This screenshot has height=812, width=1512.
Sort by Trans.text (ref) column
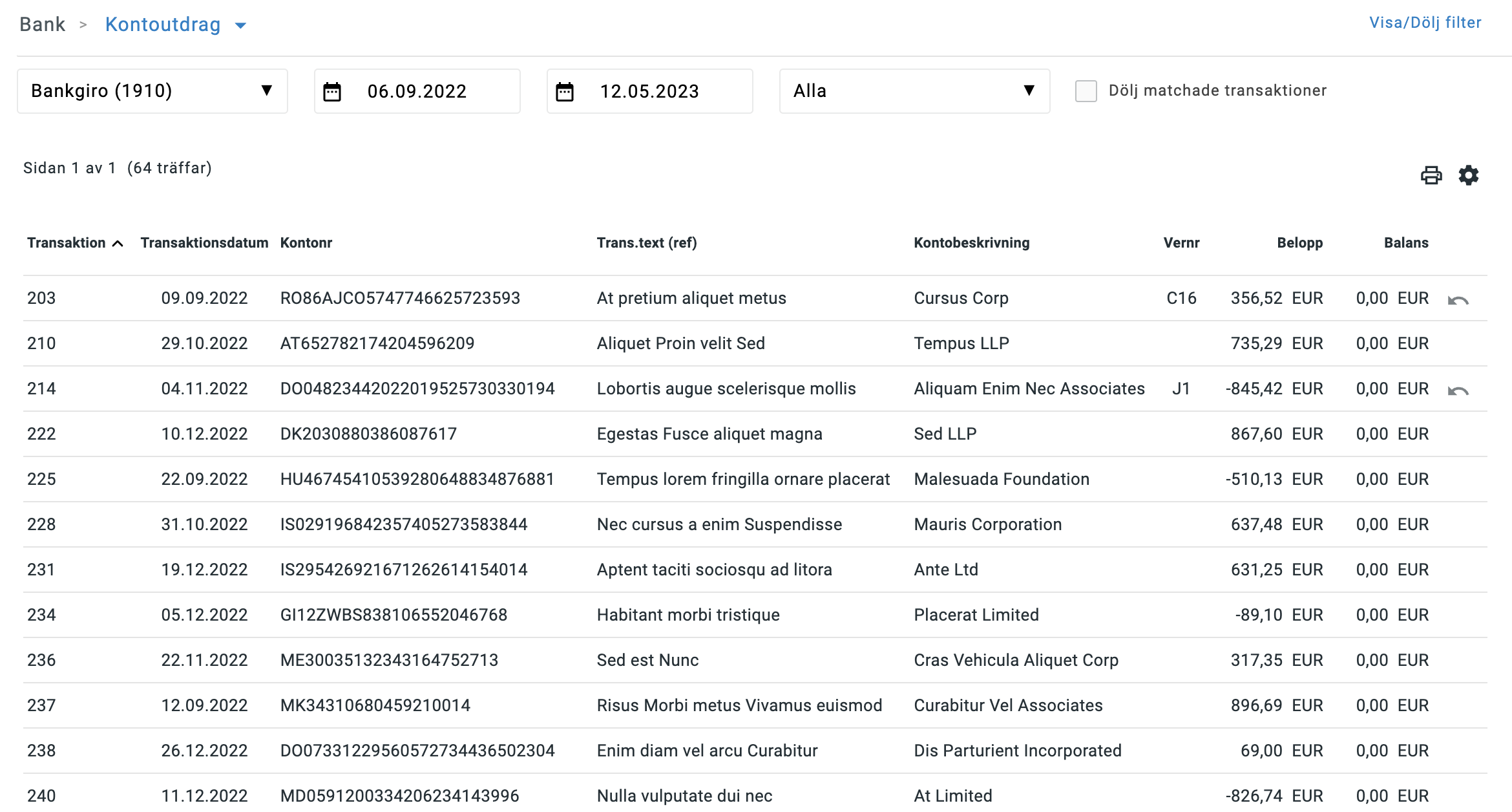tap(647, 243)
